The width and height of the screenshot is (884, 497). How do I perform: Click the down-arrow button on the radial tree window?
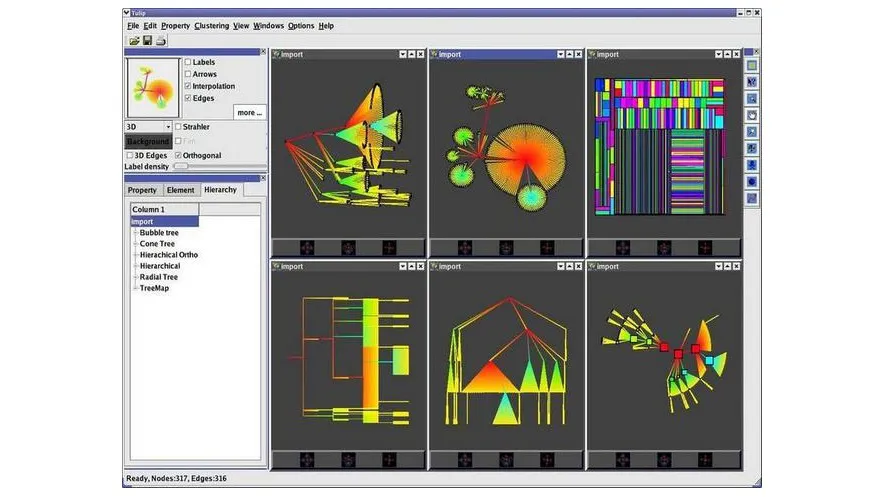(x=718, y=266)
